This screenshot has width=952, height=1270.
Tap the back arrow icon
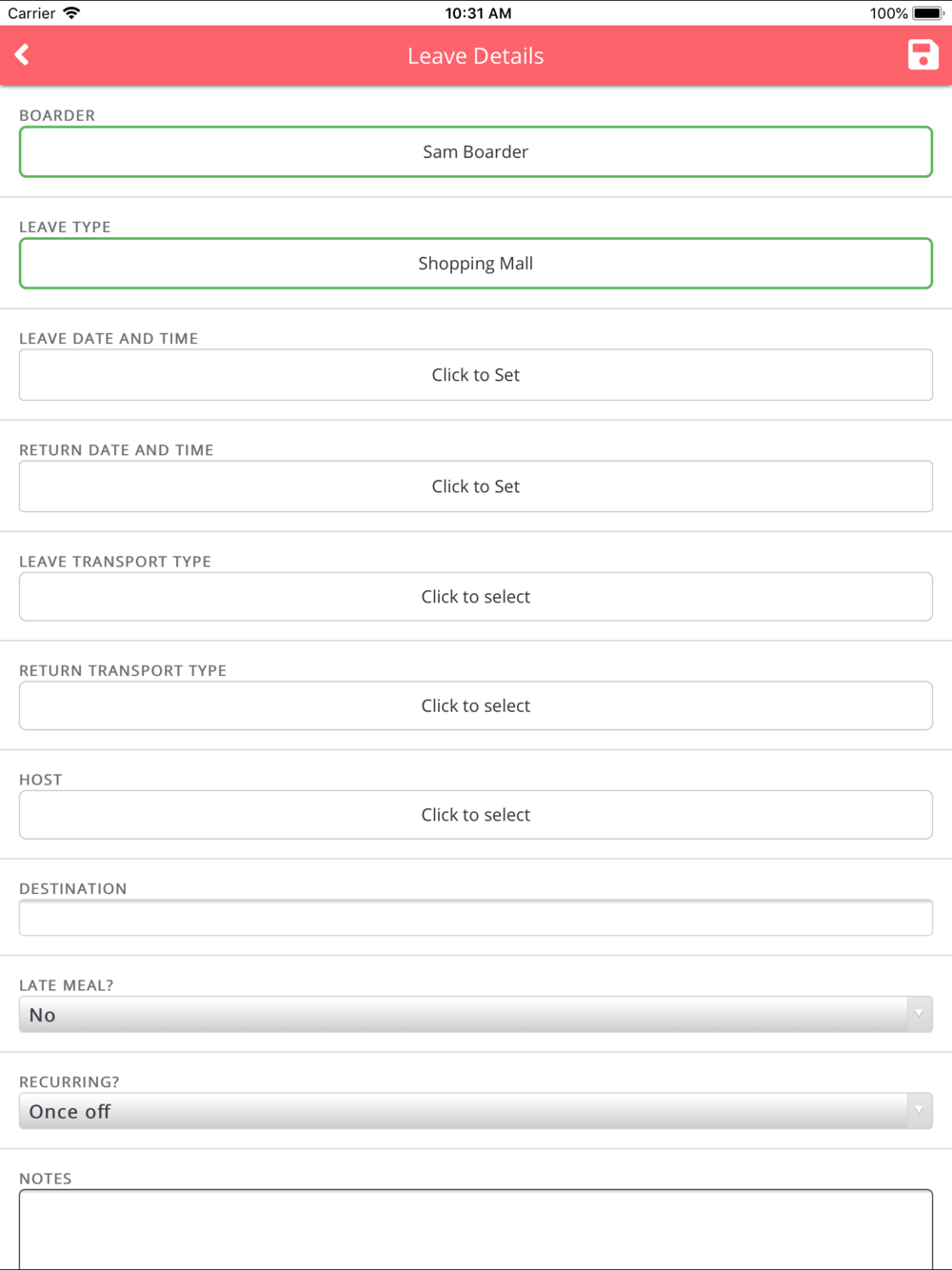point(22,55)
